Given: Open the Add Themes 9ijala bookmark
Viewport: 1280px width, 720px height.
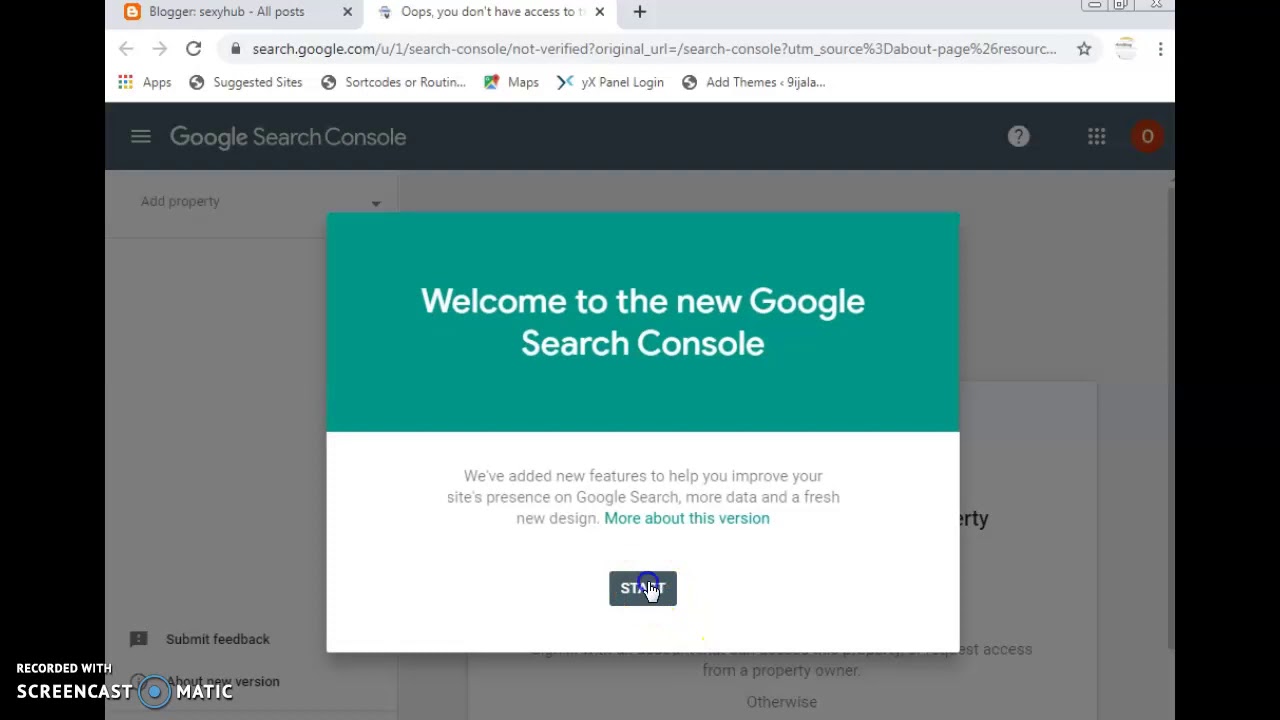Looking at the screenshot, I should pos(753,82).
